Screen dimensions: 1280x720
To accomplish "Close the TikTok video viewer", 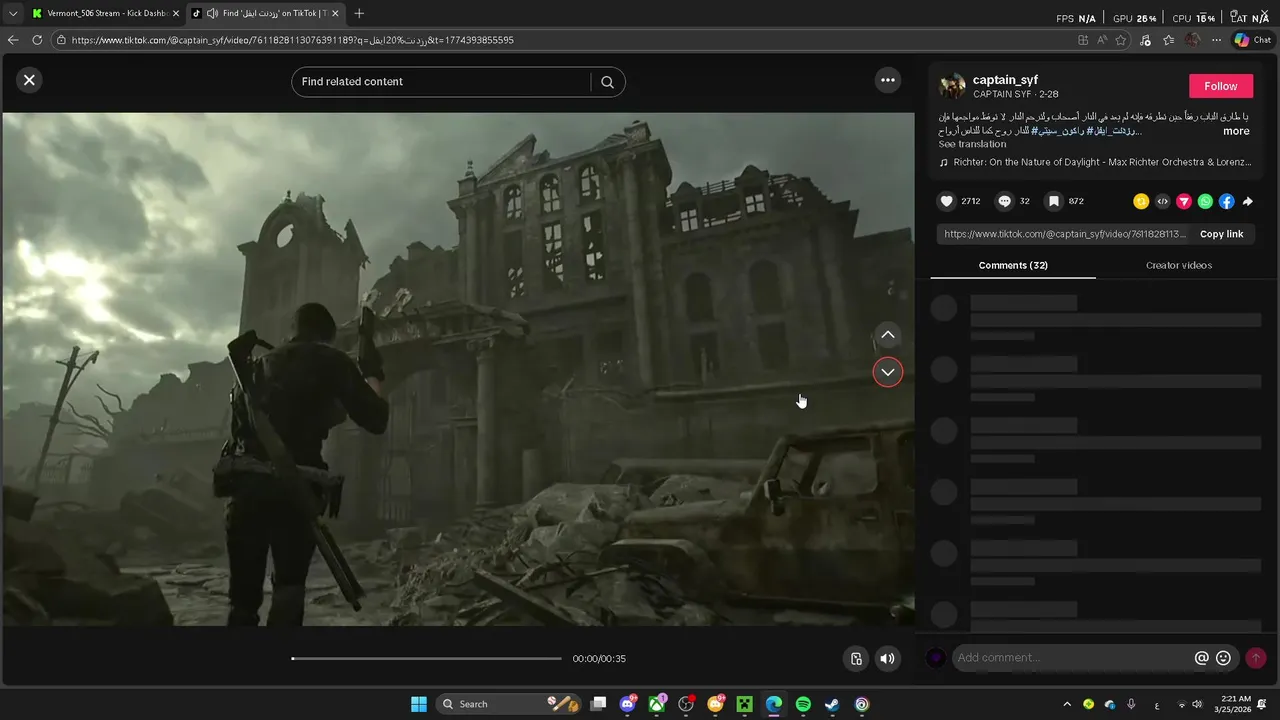I will [x=29, y=80].
